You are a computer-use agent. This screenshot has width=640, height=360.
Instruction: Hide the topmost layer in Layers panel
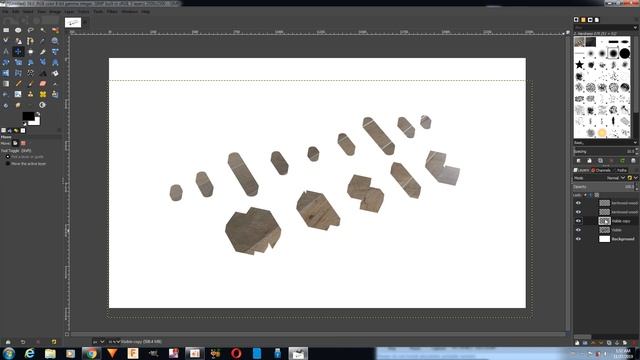(578, 203)
